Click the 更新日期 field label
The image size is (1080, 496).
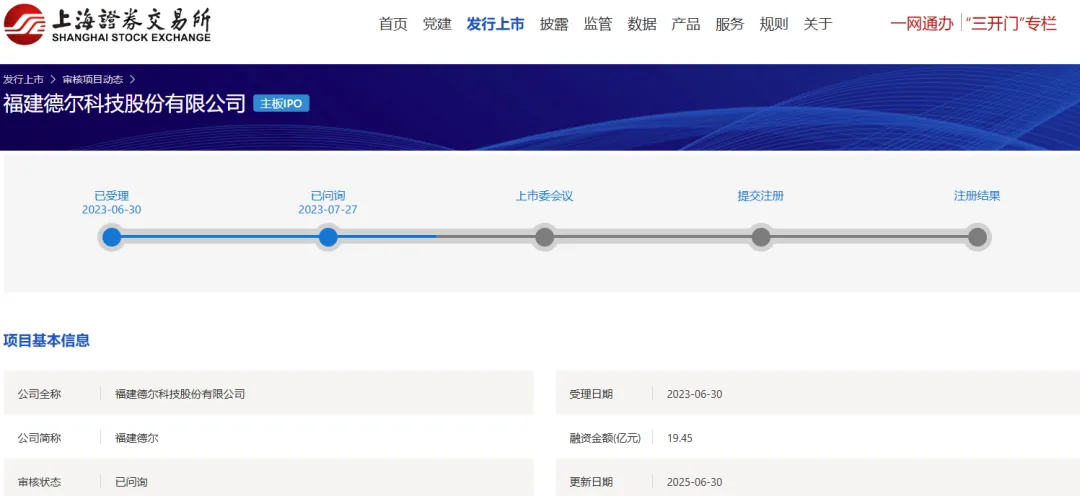[590, 482]
